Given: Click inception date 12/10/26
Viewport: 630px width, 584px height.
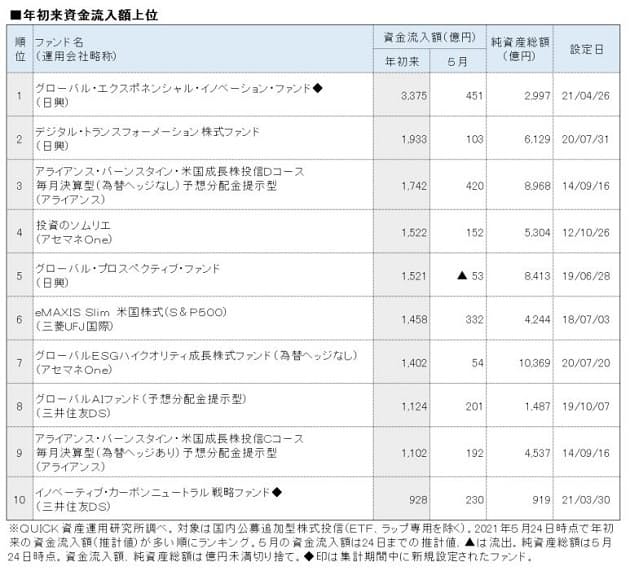Looking at the screenshot, I should pos(585,233).
